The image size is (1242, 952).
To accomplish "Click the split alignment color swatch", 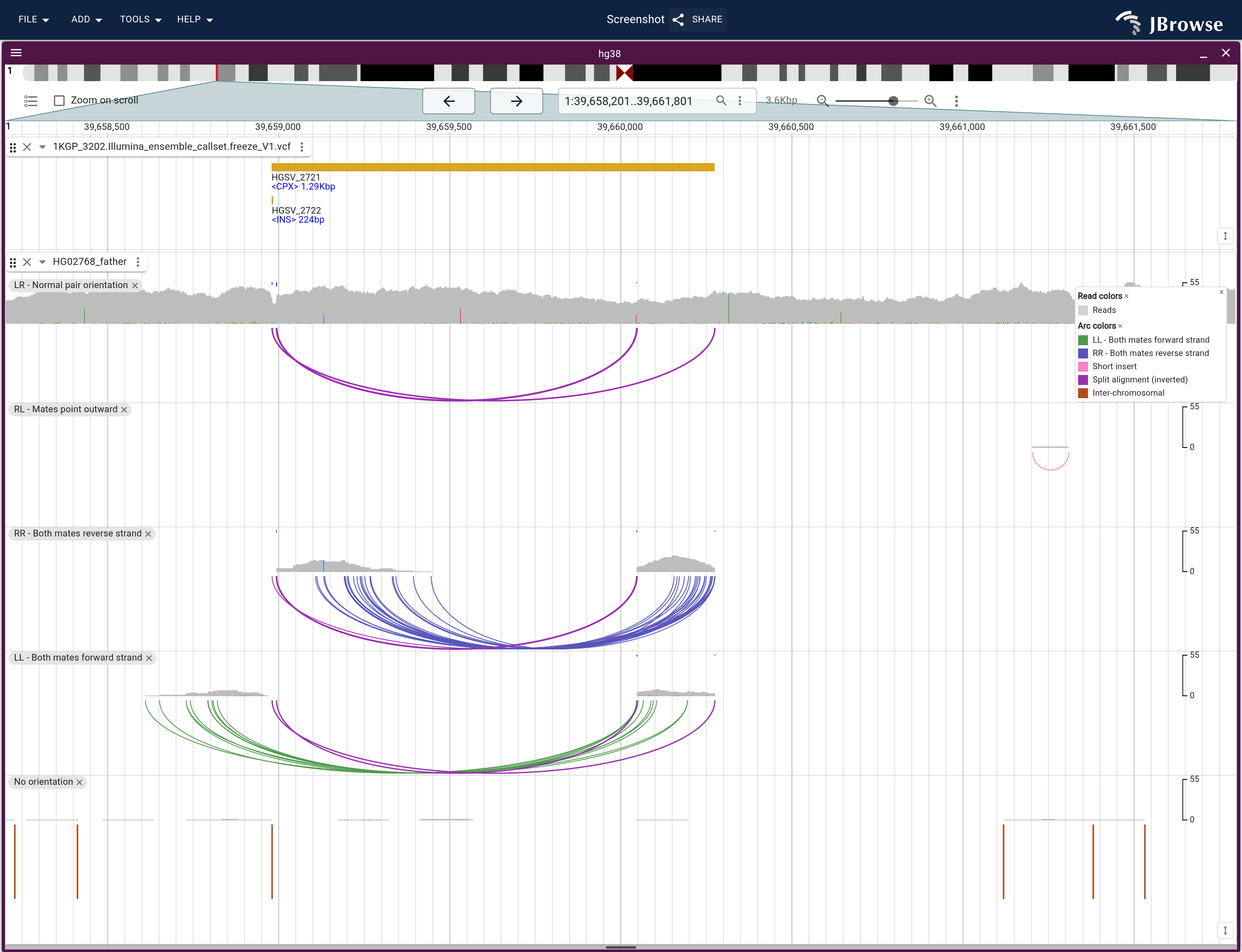I will (x=1083, y=380).
